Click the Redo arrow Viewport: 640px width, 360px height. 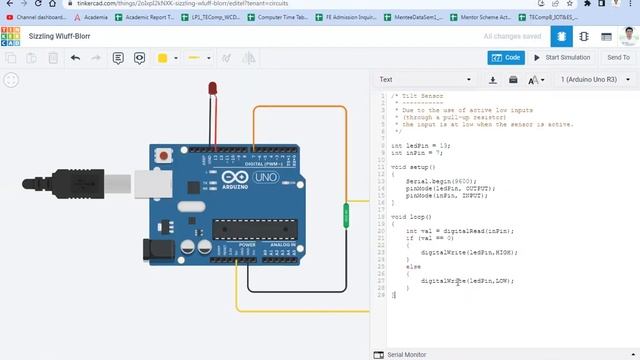click(96, 58)
